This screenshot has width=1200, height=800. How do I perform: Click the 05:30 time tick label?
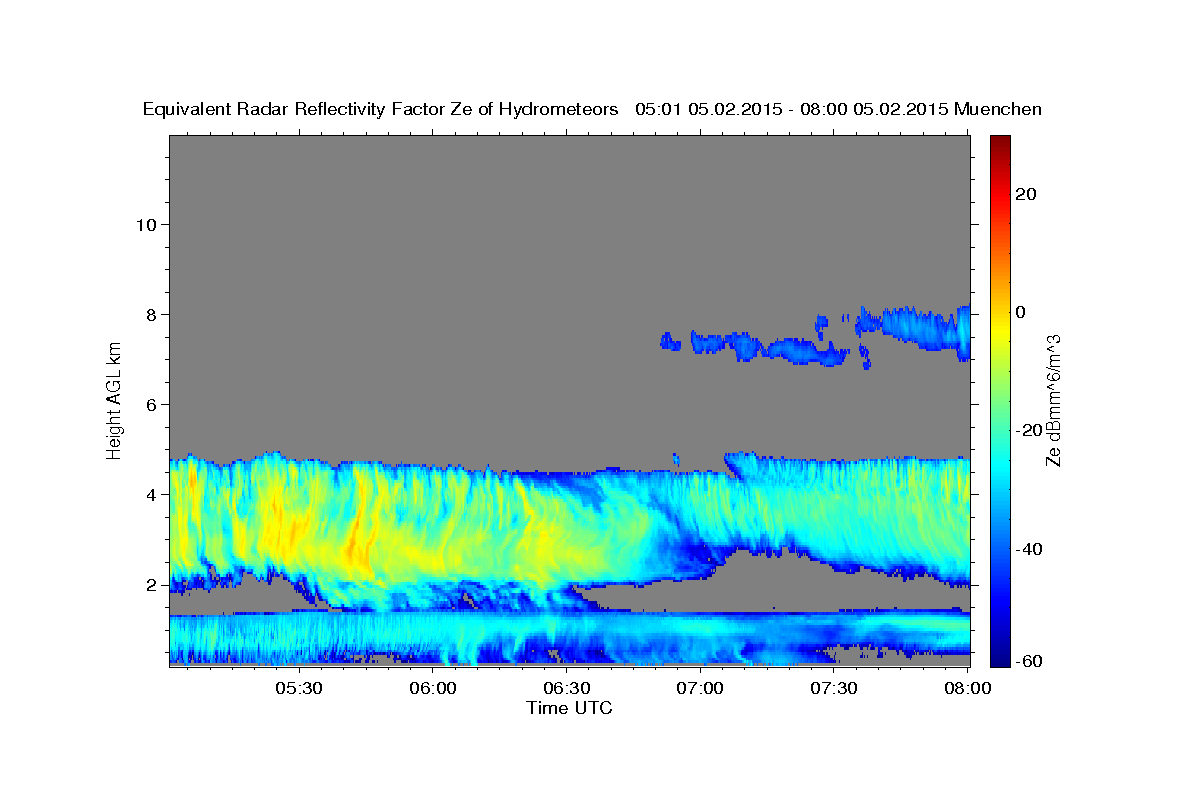click(298, 689)
